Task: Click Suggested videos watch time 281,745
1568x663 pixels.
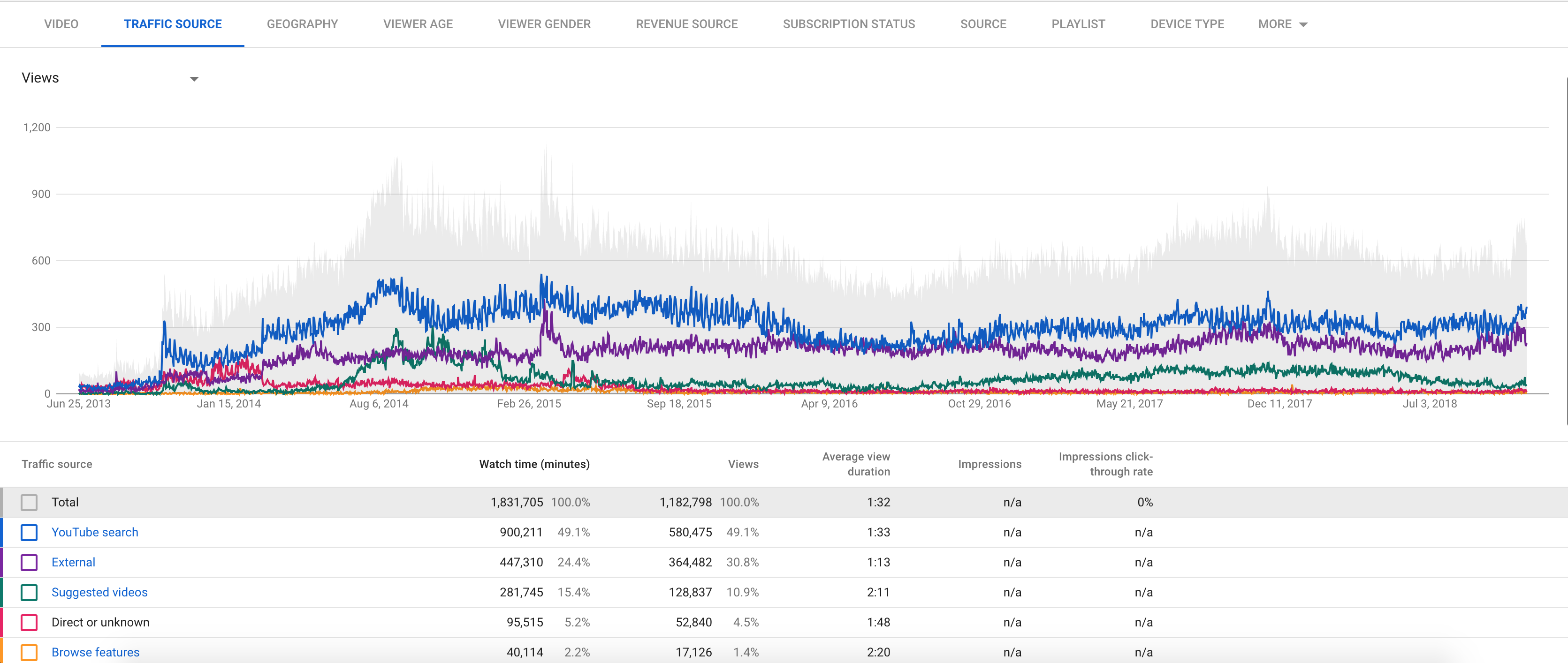Action: (x=521, y=593)
